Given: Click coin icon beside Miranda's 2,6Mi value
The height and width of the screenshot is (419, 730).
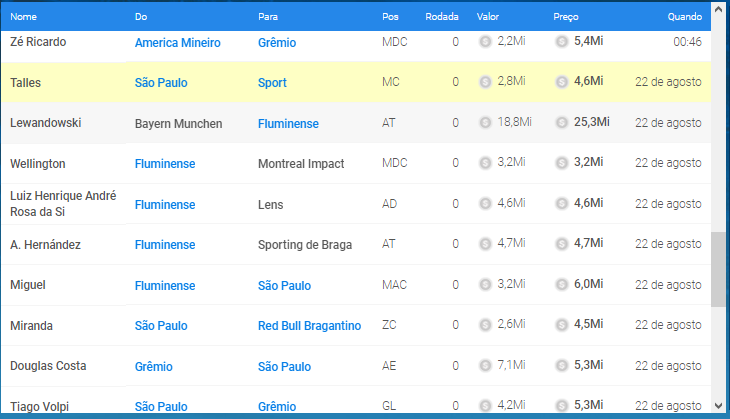Looking at the screenshot, I should tap(485, 325).
